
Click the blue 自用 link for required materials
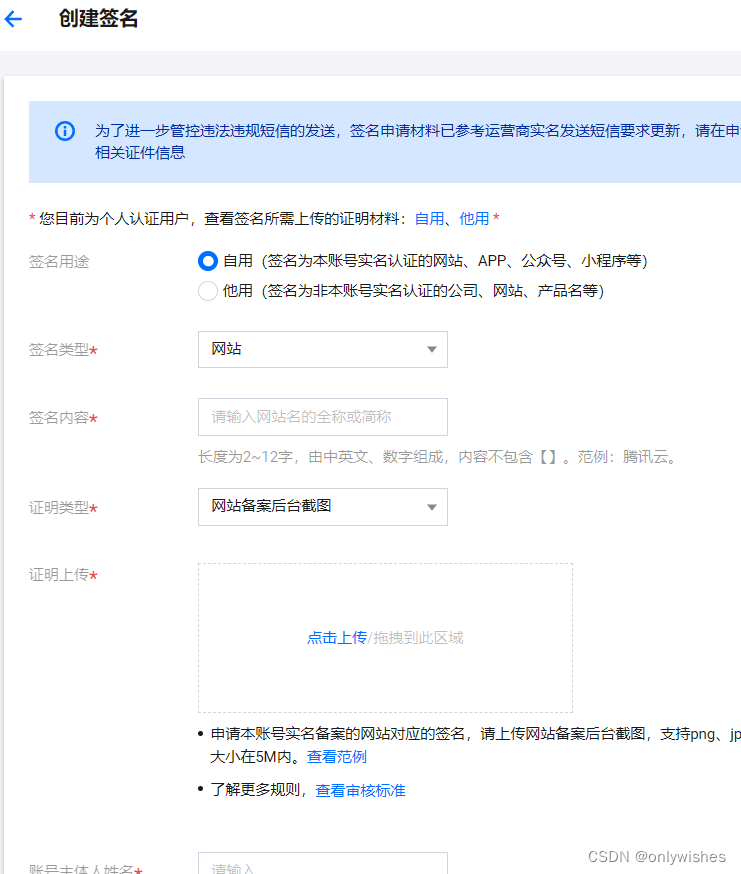(429, 218)
